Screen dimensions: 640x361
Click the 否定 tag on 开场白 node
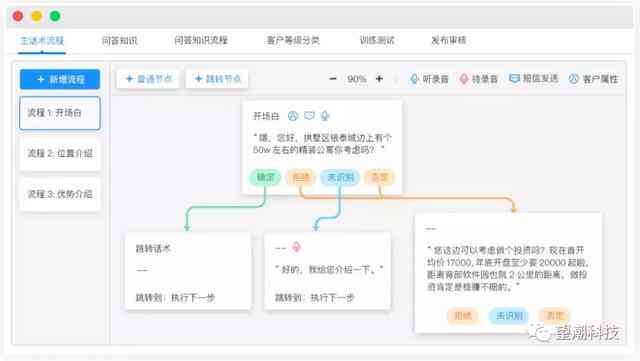tap(380, 177)
